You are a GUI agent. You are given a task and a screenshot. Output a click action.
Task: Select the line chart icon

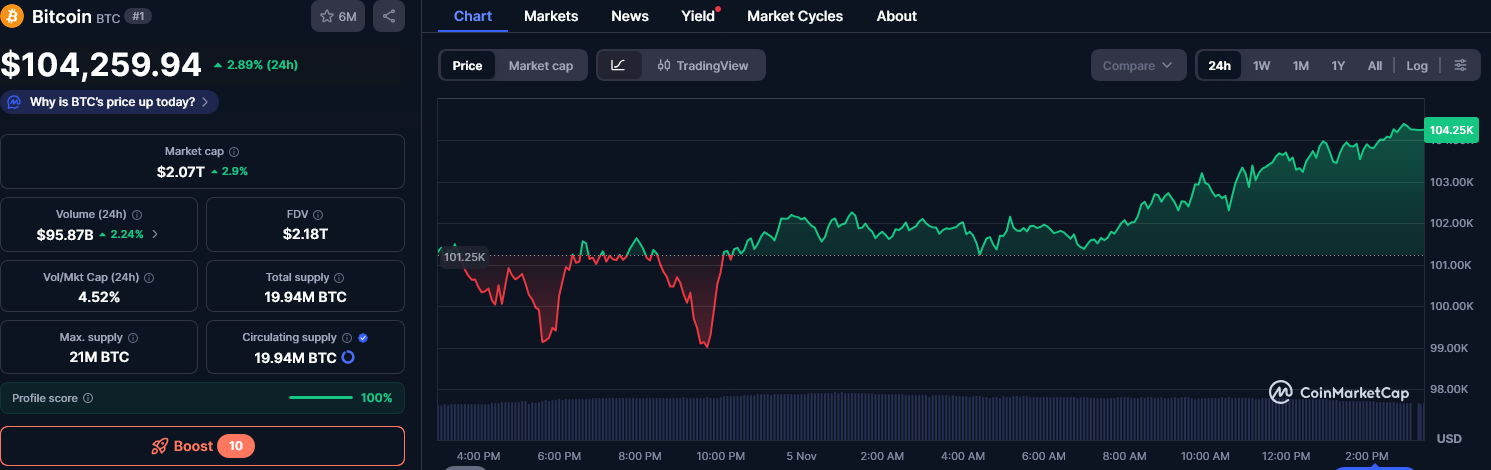coord(618,65)
